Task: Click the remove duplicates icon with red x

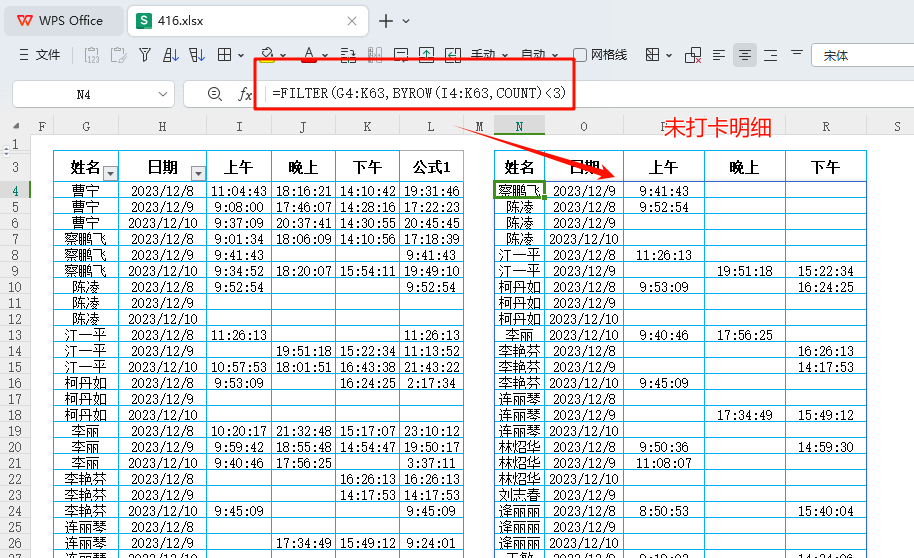Action: pos(693,55)
